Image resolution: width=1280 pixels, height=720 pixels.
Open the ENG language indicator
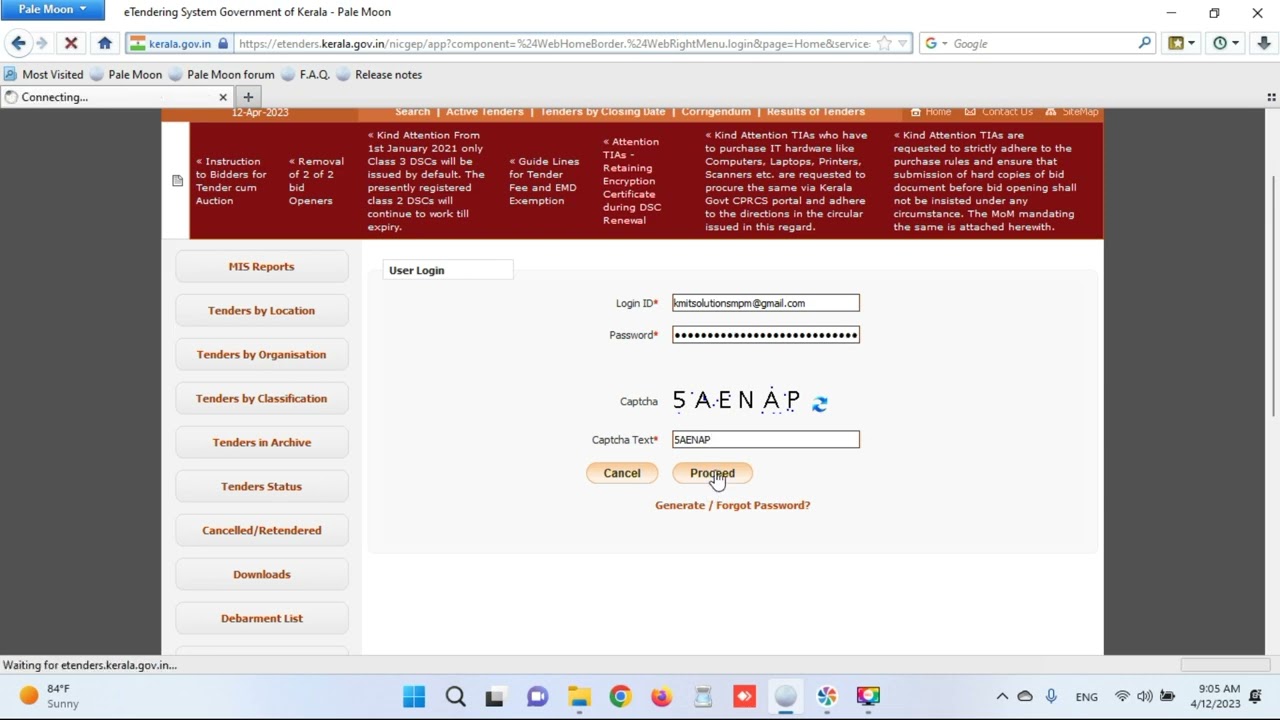1086,697
